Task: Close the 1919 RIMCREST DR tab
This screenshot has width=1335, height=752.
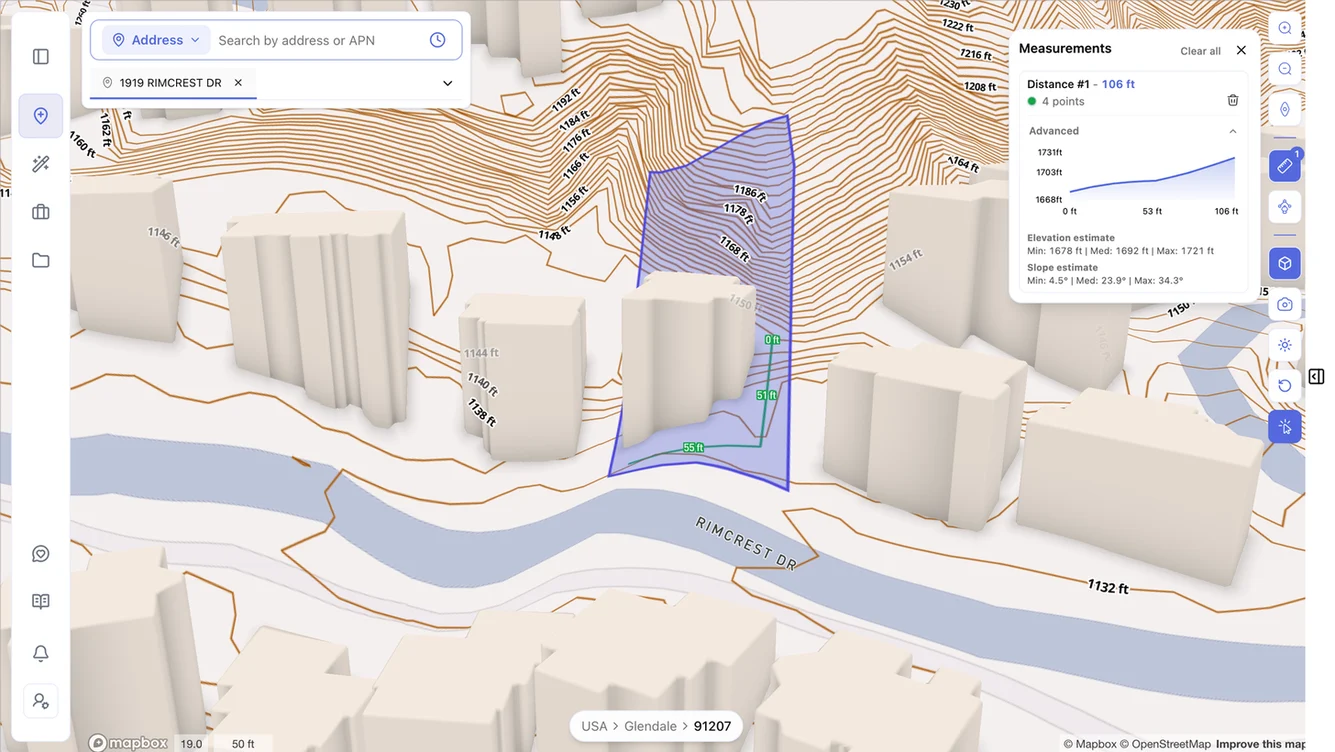Action: (238, 83)
